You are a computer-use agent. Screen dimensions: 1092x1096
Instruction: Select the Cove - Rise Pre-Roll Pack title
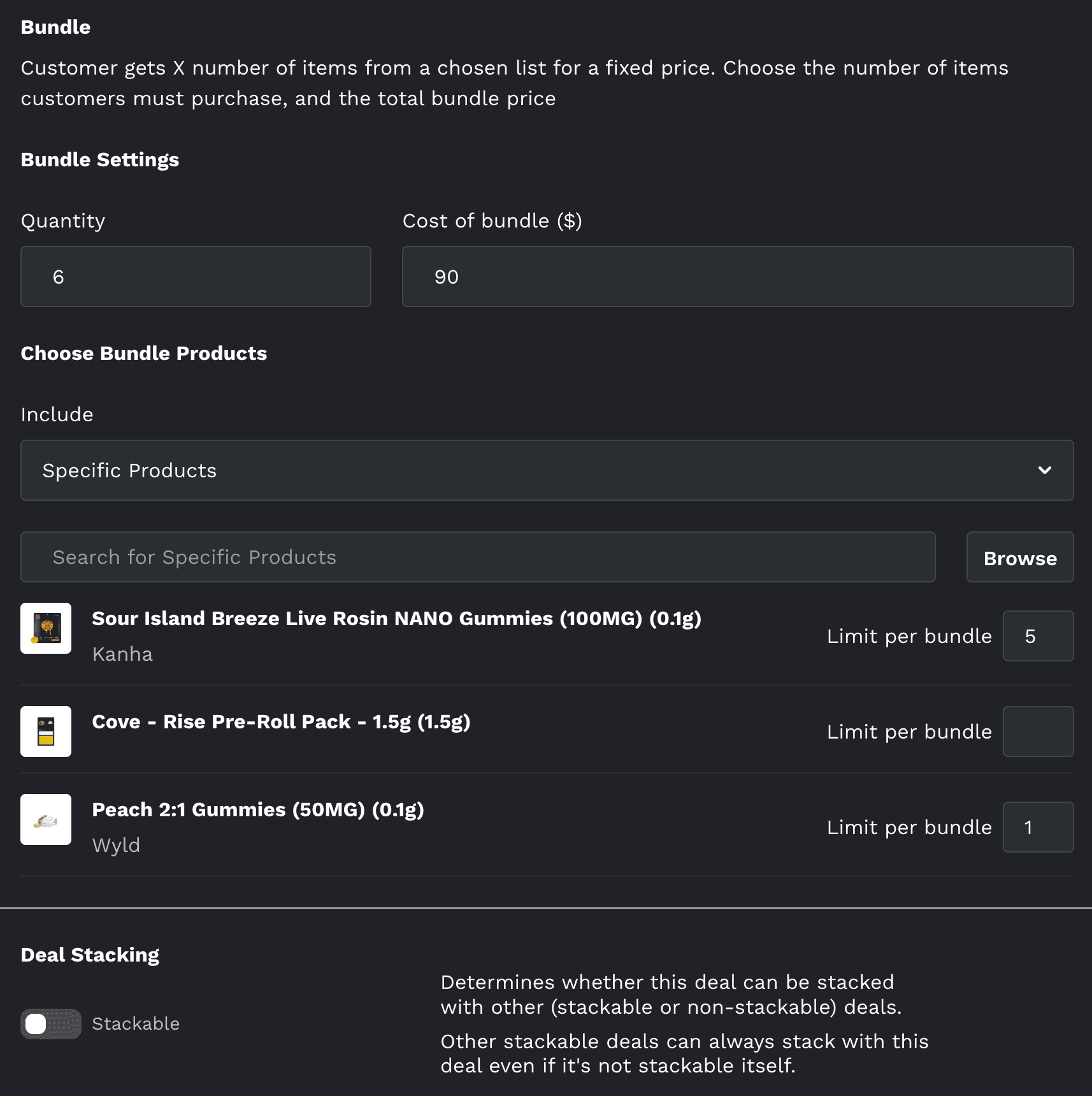[x=281, y=721]
